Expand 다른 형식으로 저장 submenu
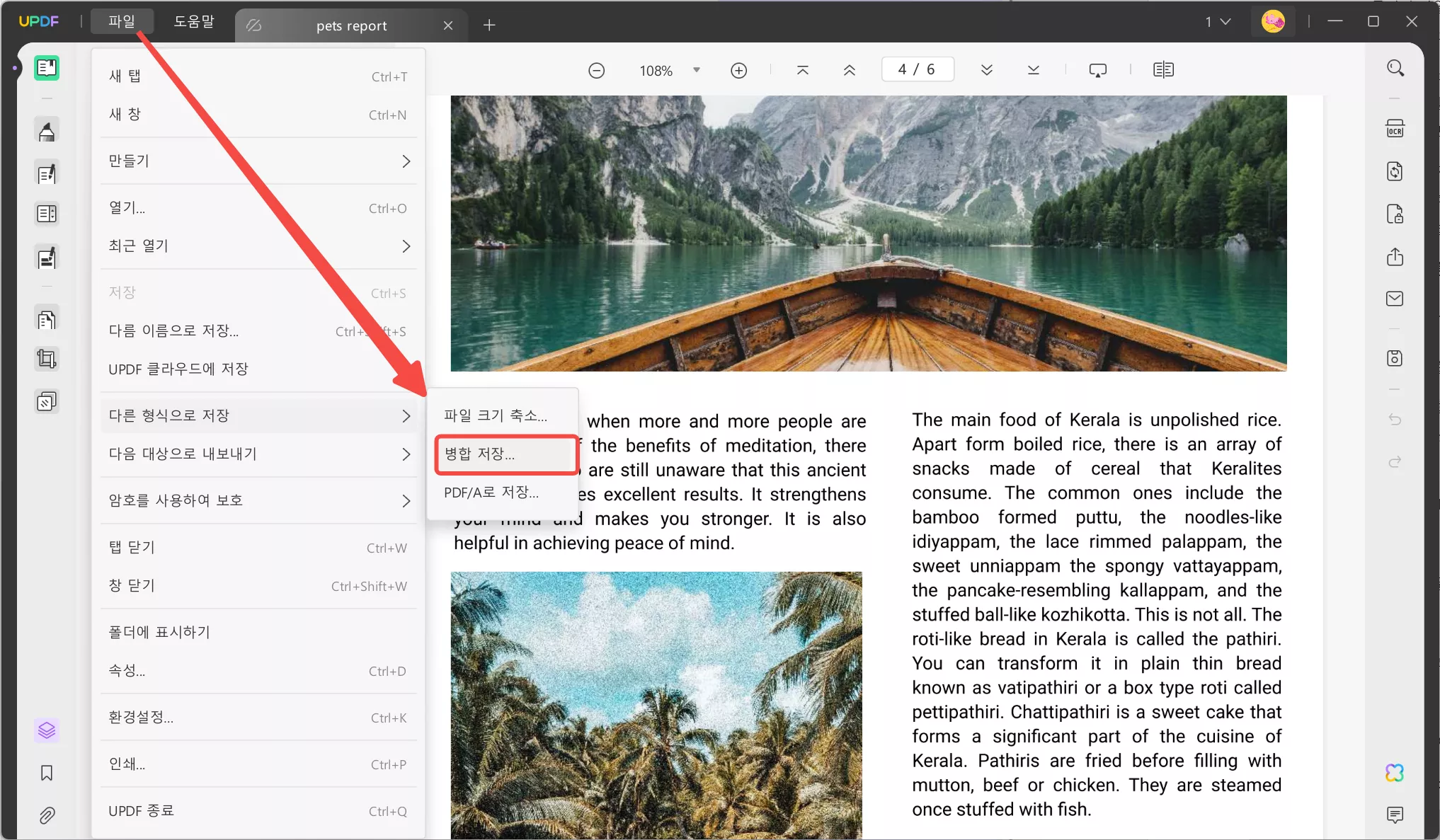1440x840 pixels. click(x=258, y=416)
